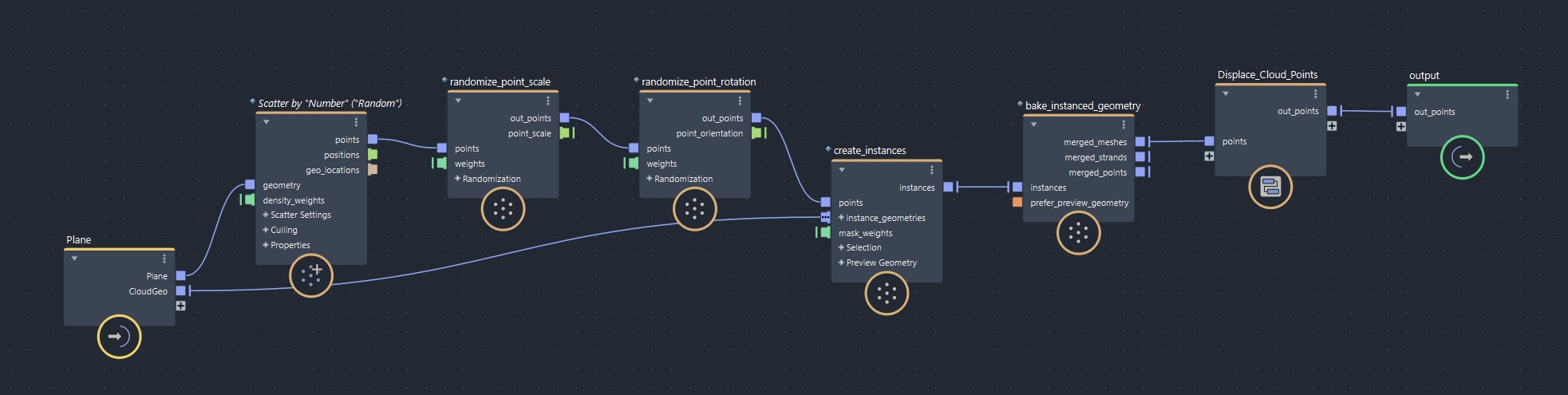This screenshot has width=1568, height=395.
Task: Click the points input port on create_instances
Action: [x=825, y=203]
